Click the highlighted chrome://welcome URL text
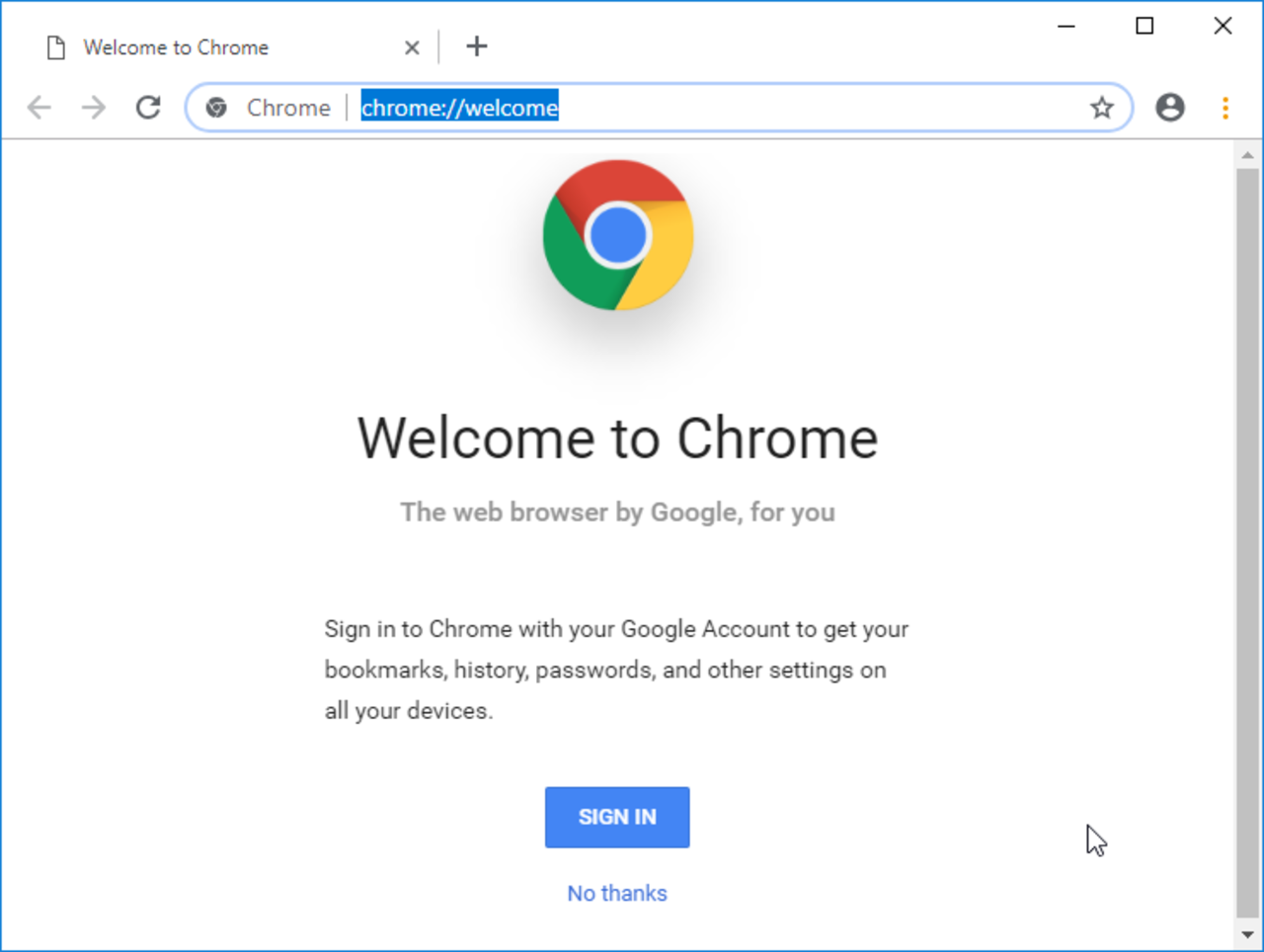 (x=459, y=108)
